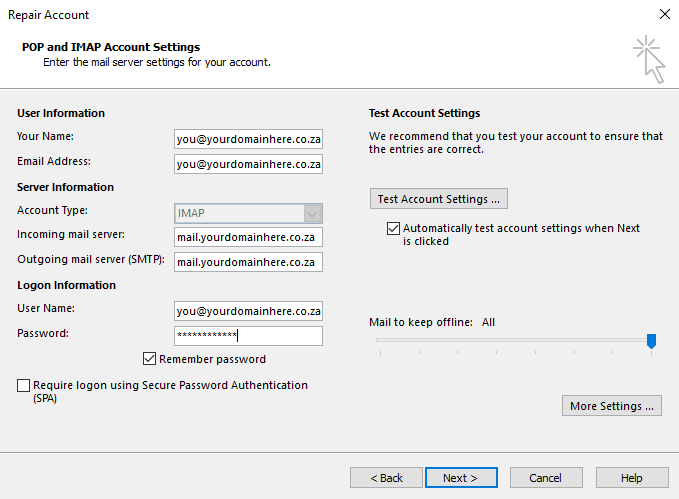Disable automatically test account settings checkbox
679x499 pixels.
(393, 229)
